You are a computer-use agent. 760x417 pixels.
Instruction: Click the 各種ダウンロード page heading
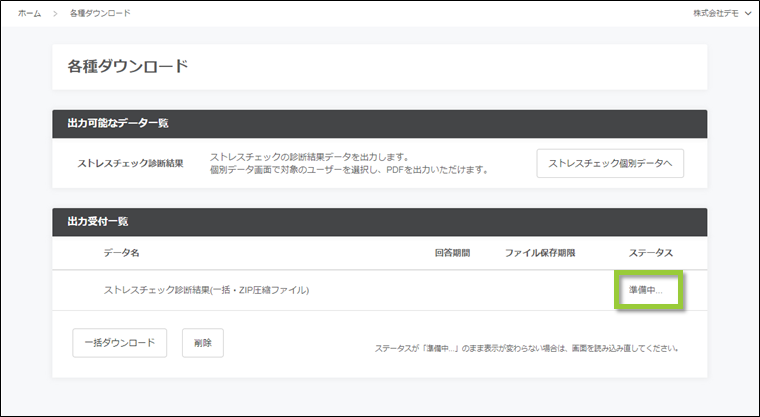[127, 67]
